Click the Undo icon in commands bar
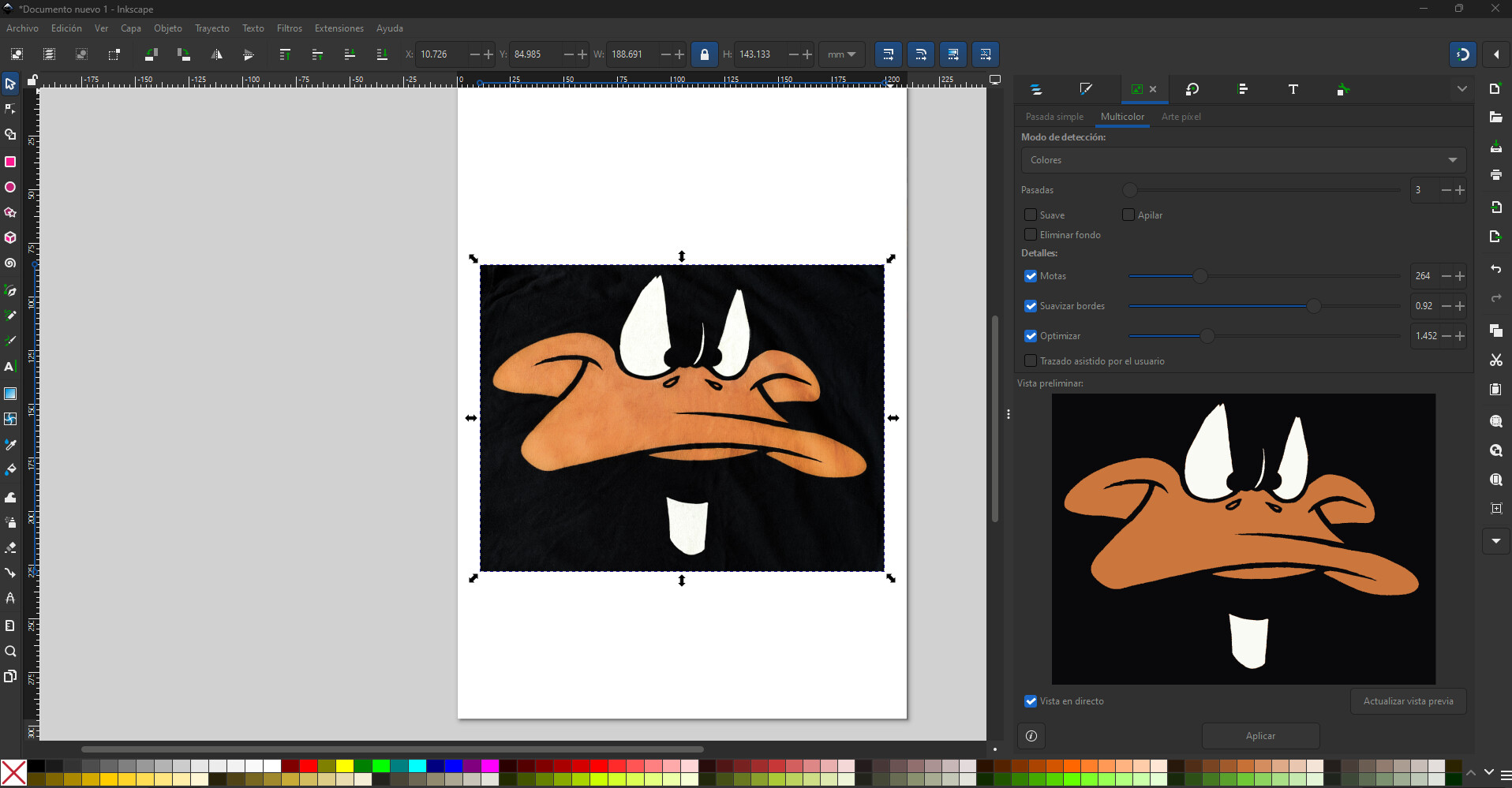The image size is (1512, 788). click(x=1495, y=269)
